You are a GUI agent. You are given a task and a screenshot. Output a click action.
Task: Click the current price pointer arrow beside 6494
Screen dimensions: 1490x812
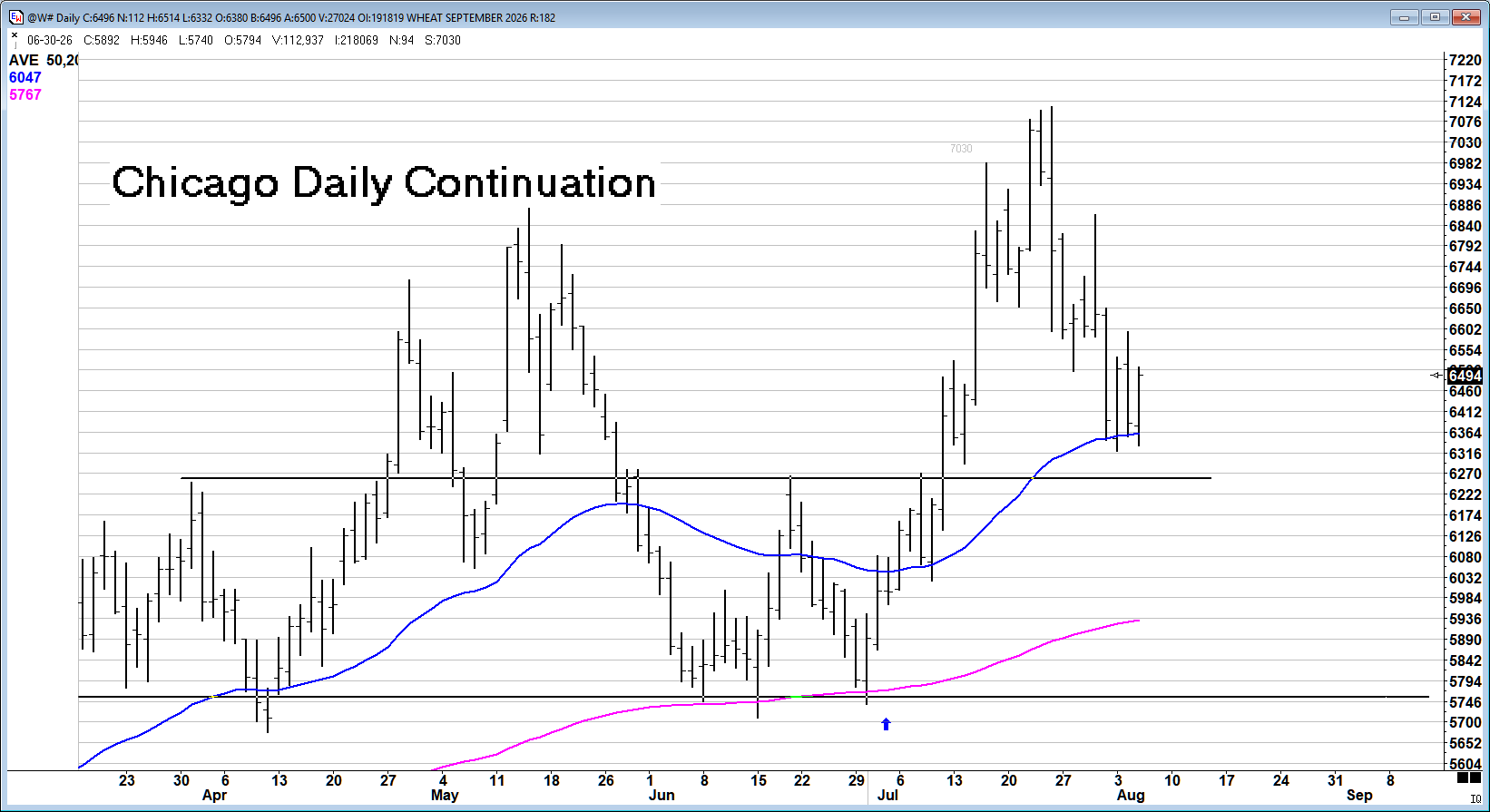pos(1436,375)
